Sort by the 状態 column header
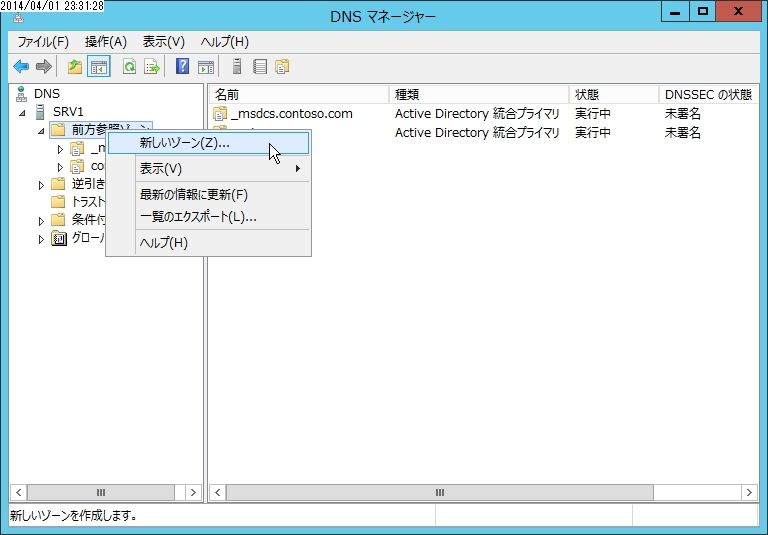Viewport: 768px width, 535px height. click(614, 94)
